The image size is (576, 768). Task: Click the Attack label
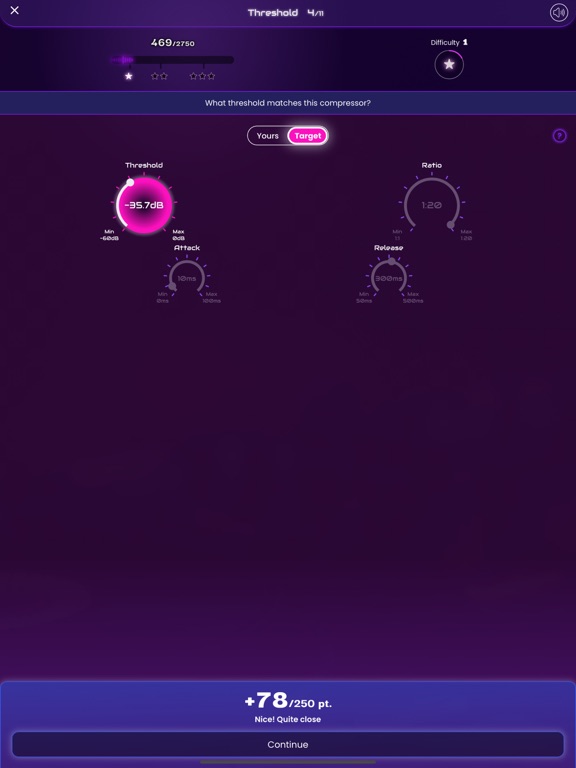tap(187, 248)
